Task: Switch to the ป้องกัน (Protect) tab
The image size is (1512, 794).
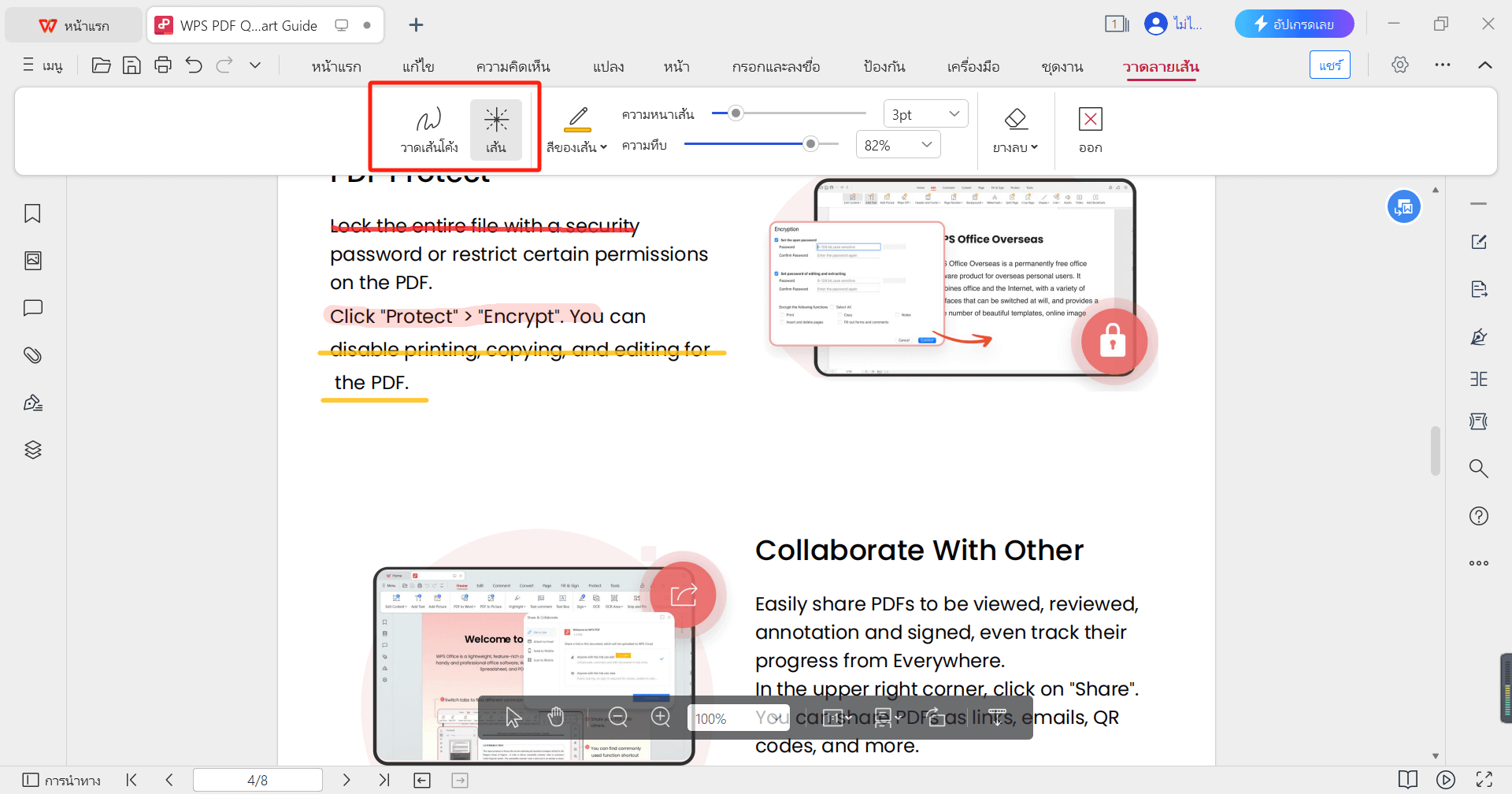Action: (884, 67)
